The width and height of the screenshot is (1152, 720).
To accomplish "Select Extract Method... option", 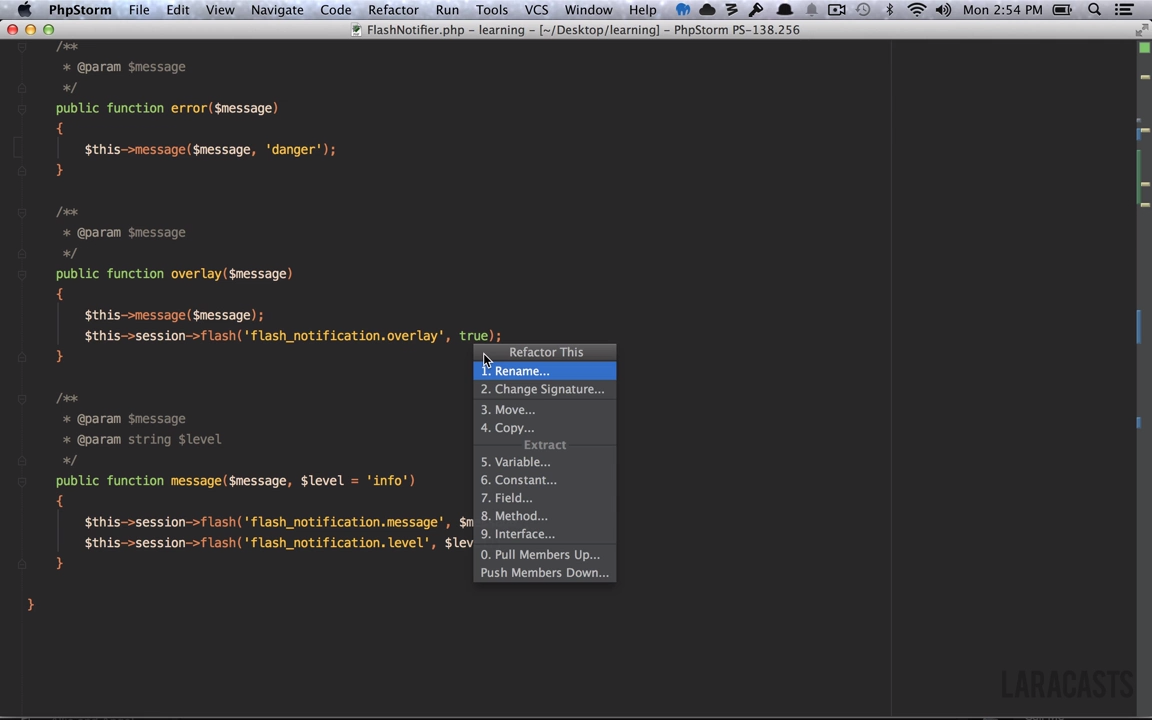I will (544, 516).
